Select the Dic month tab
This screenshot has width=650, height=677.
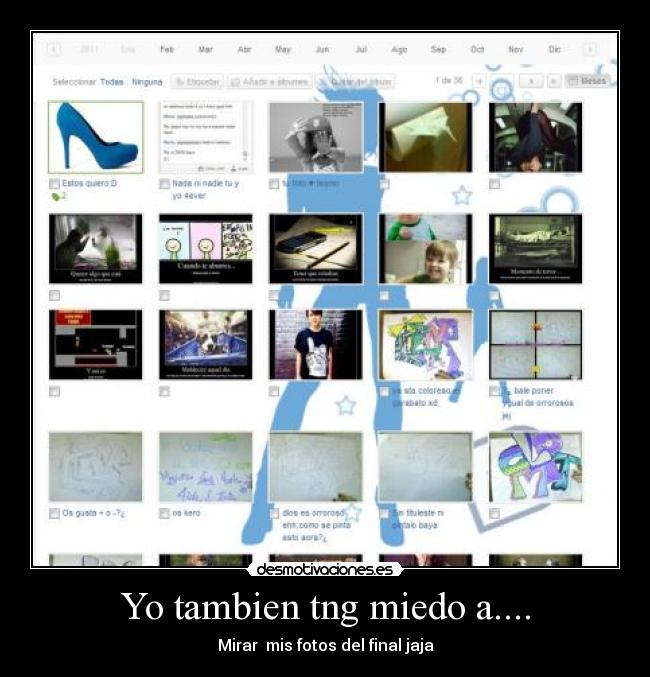coord(555,50)
